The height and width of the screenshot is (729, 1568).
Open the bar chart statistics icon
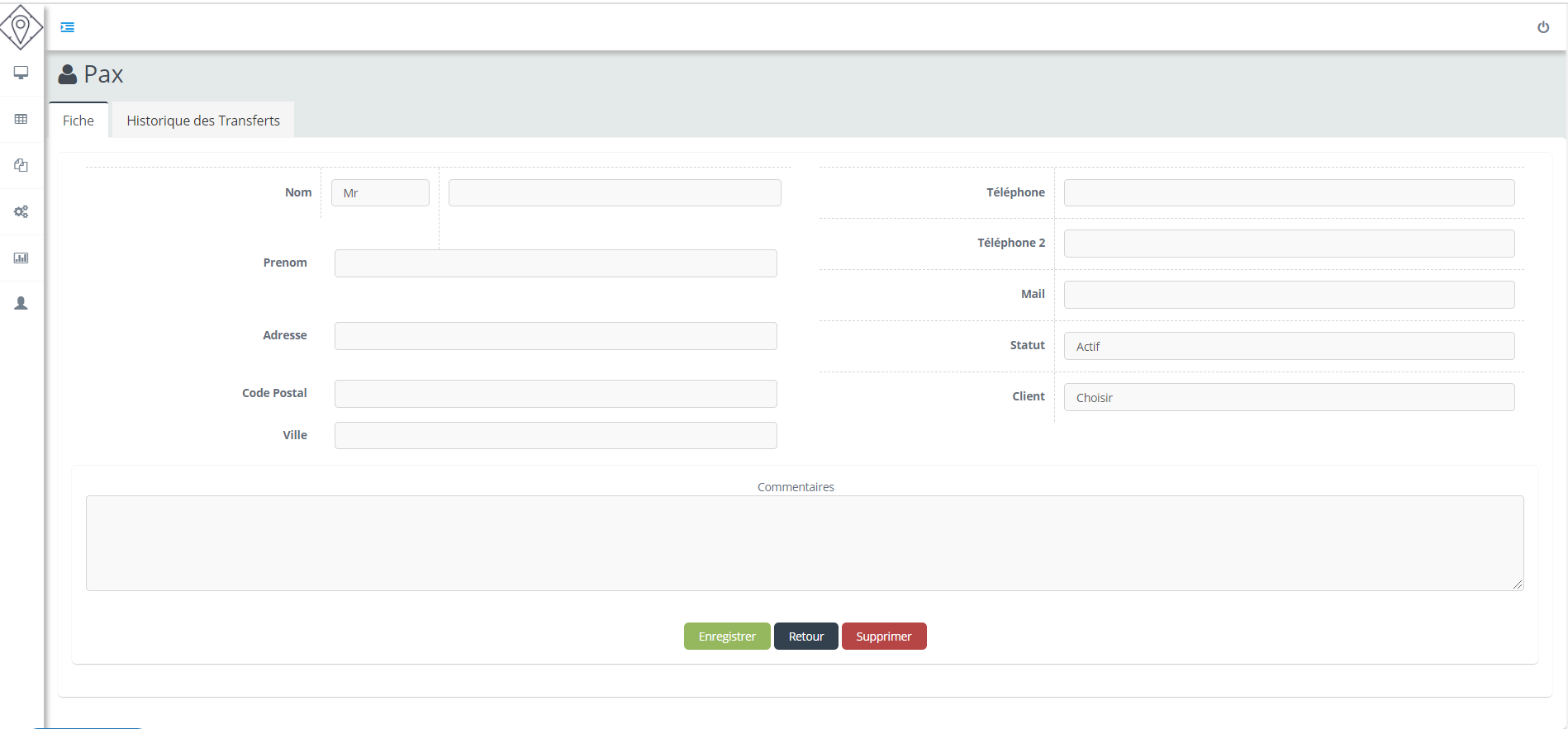(x=21, y=258)
